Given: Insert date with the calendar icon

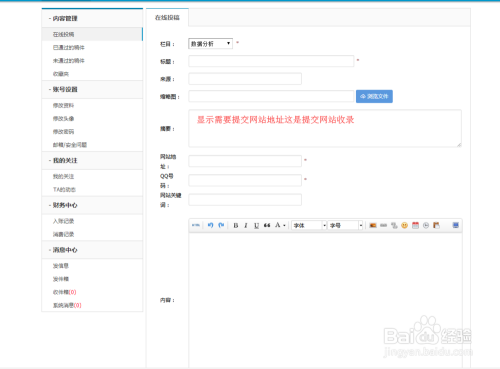Looking at the screenshot, I should click(x=415, y=225).
